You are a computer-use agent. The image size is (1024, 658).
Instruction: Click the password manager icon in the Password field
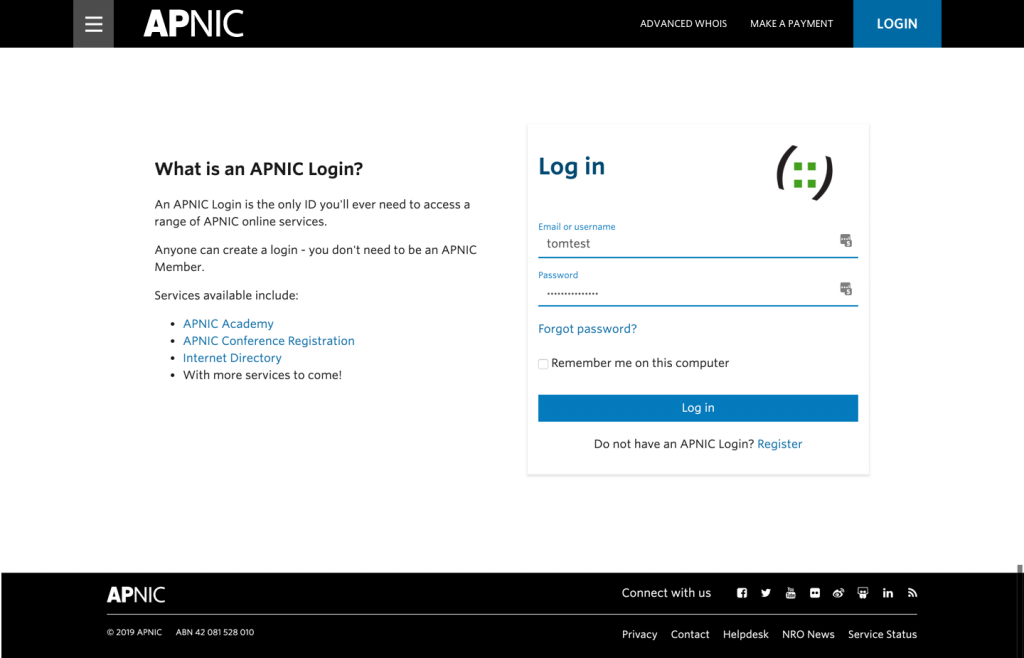tap(846, 289)
